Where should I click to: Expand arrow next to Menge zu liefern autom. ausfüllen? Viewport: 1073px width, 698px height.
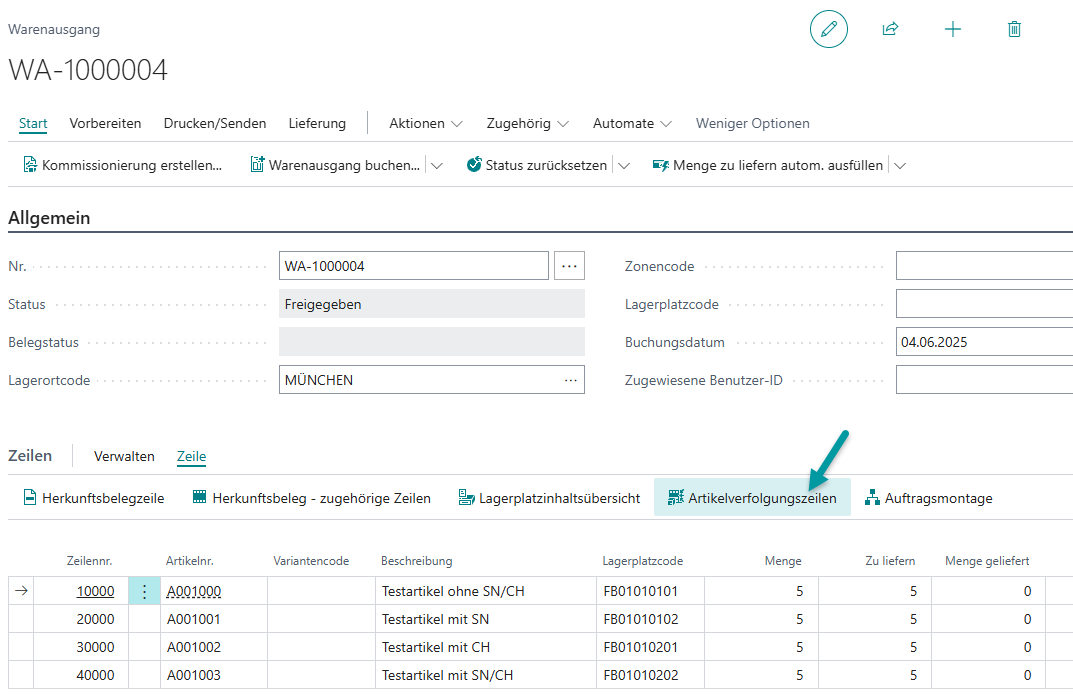[900, 166]
